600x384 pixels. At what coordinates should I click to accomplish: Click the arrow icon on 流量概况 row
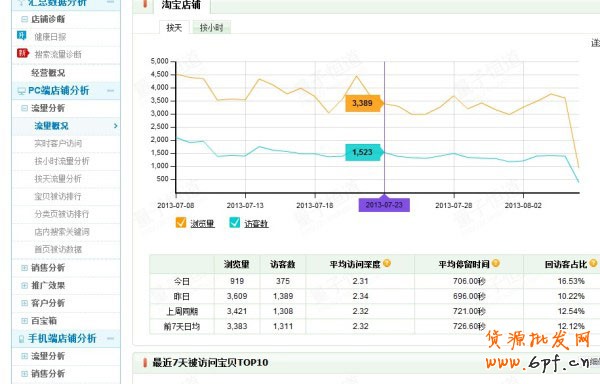click(116, 125)
